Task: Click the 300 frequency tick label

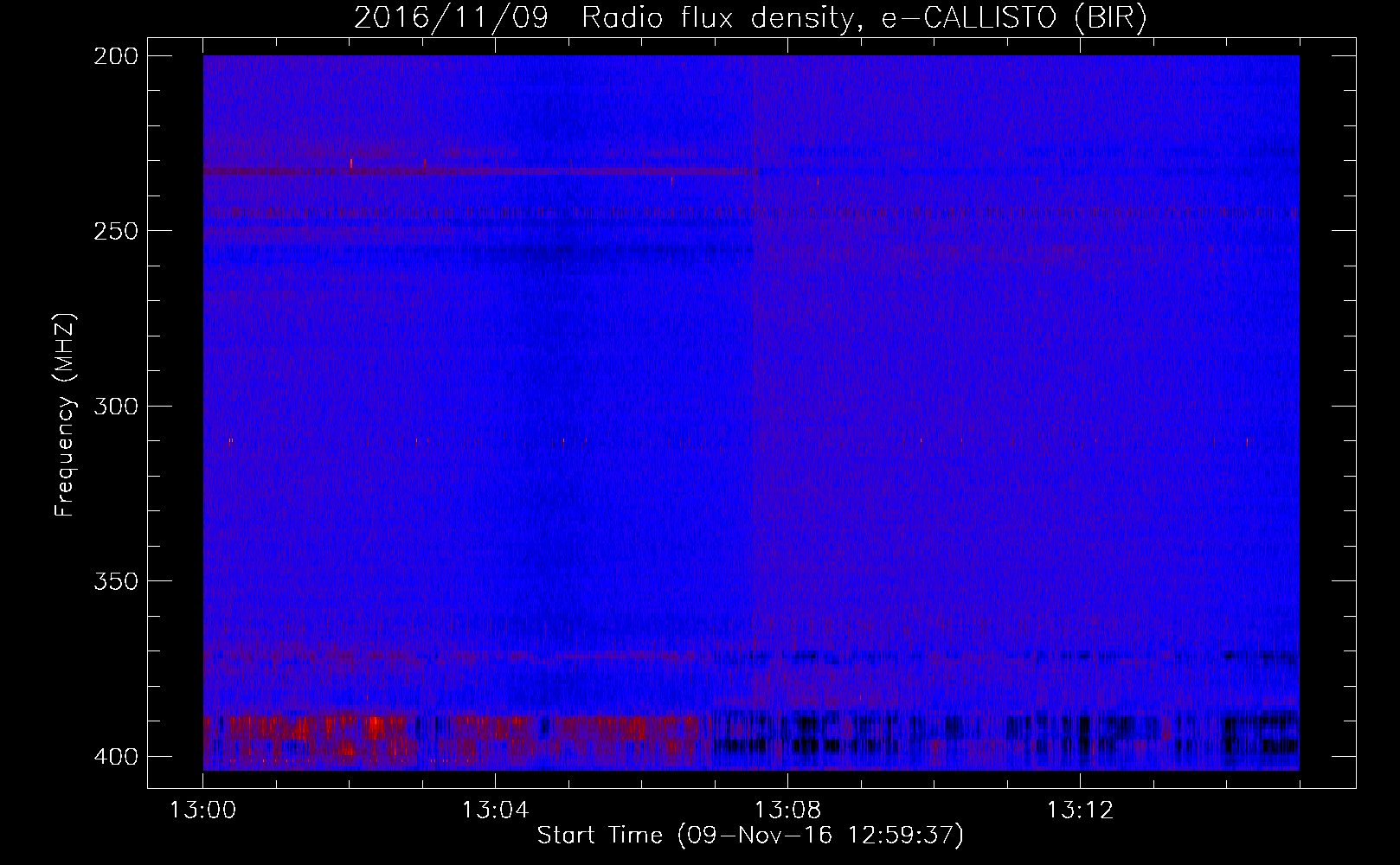Action: (115, 406)
